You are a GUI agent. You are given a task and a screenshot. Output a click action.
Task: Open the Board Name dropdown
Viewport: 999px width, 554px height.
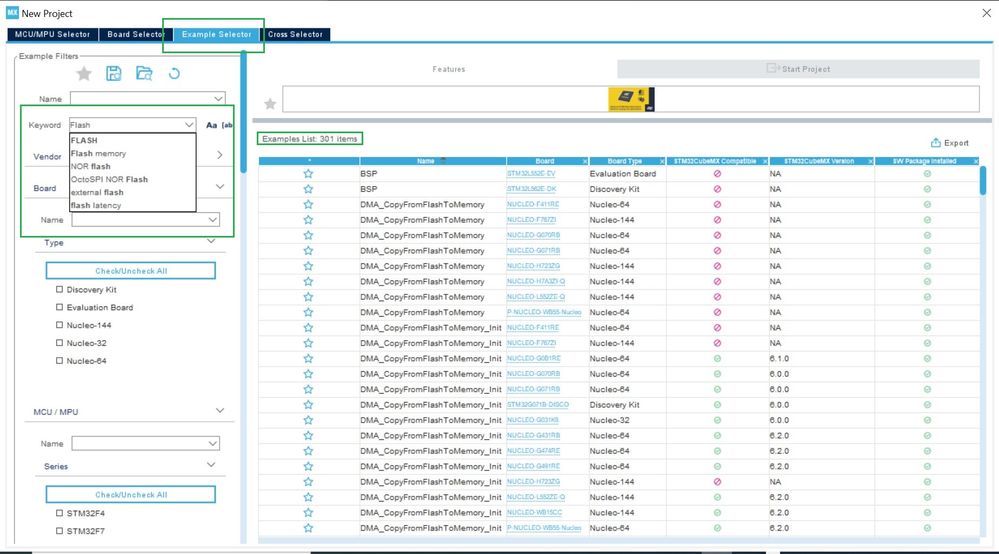213,220
